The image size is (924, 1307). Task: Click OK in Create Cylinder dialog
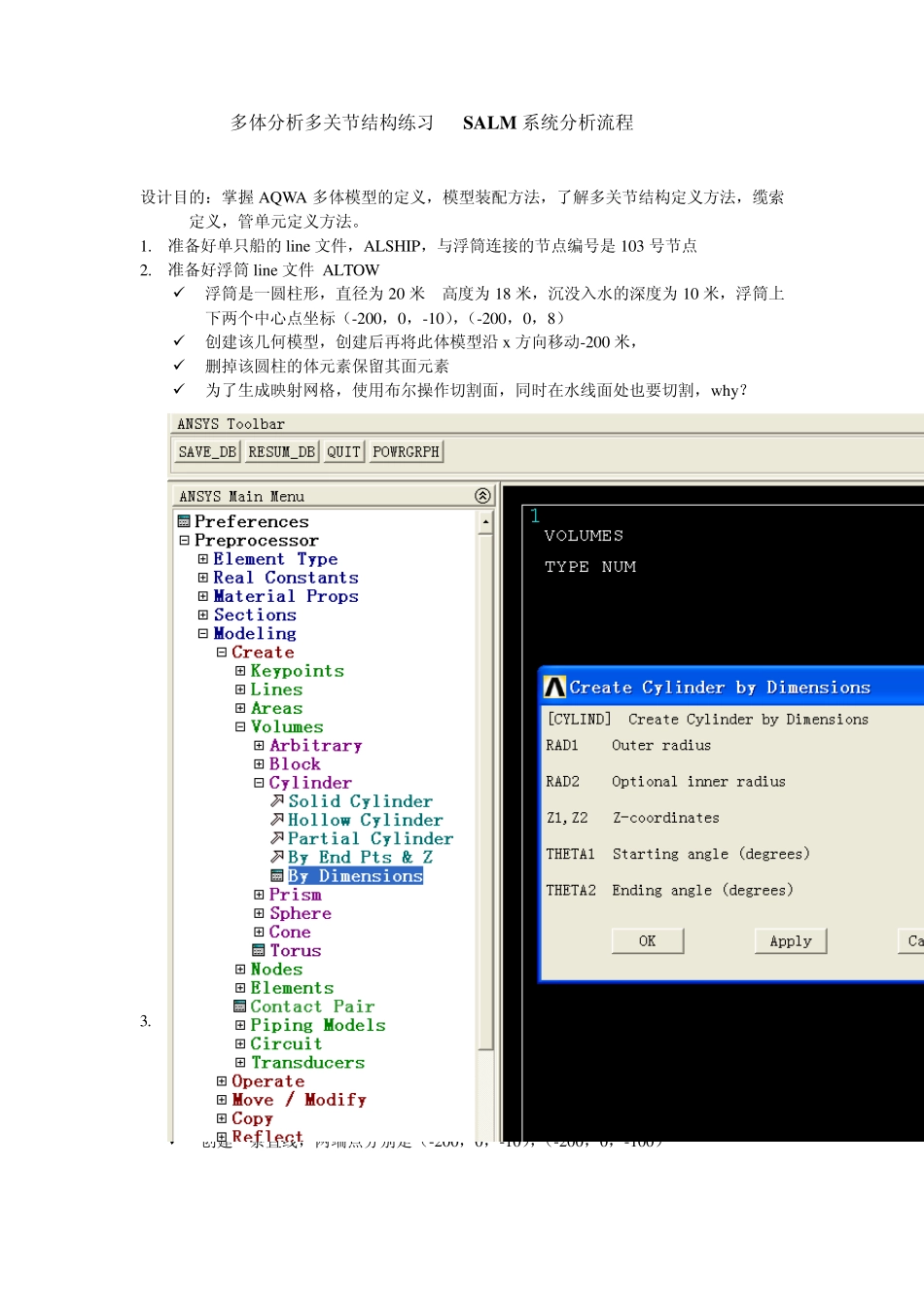pyautogui.click(x=648, y=941)
